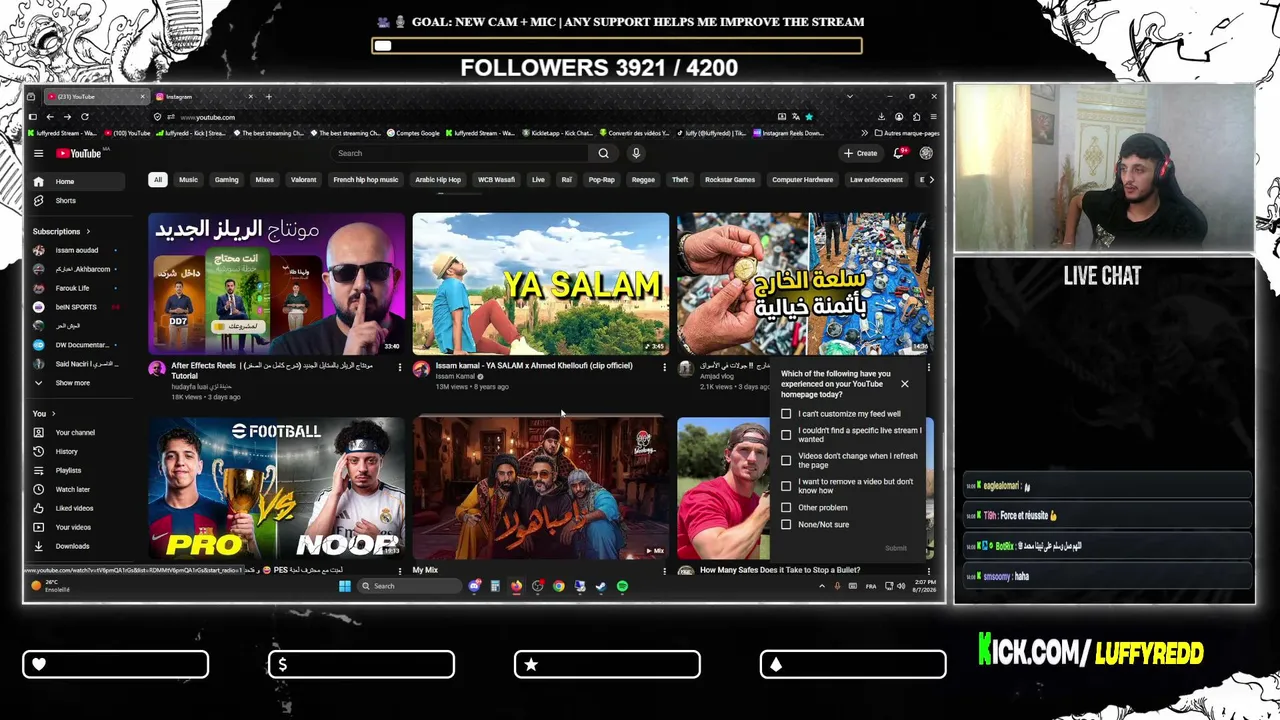Open the browser downloads icon

click(882, 117)
